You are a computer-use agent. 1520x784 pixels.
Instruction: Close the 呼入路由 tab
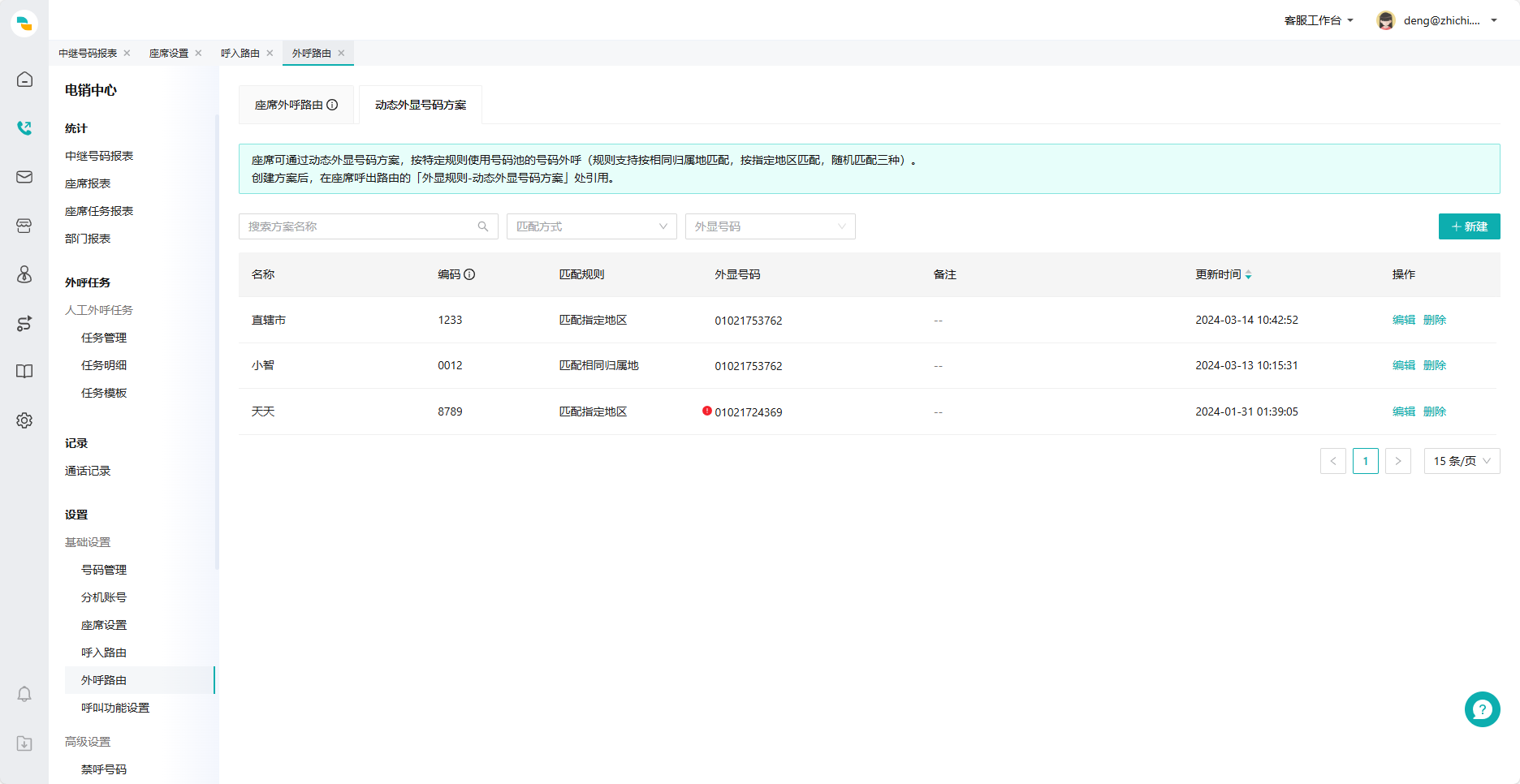click(x=270, y=53)
